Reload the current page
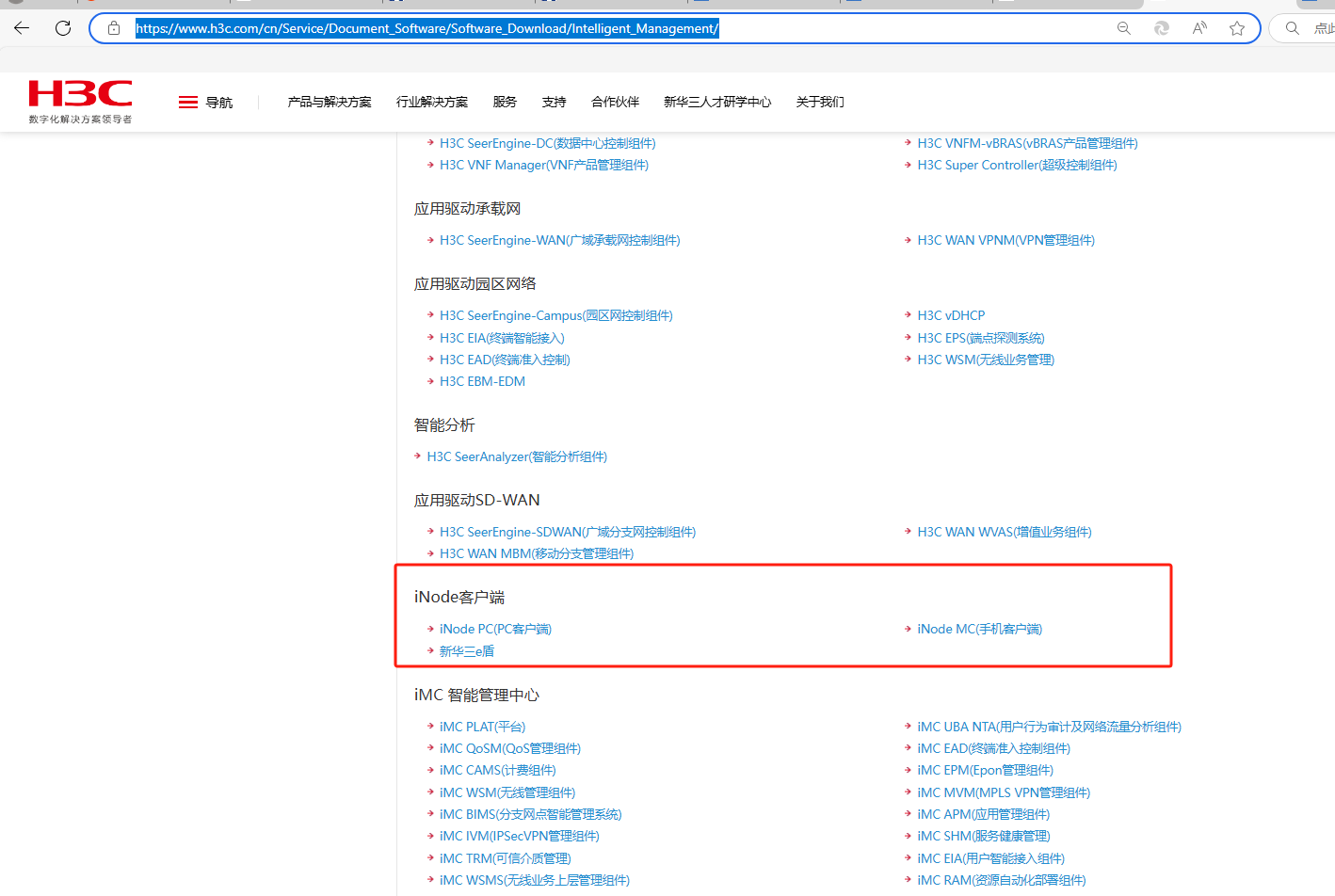The height and width of the screenshot is (896, 1335). pyautogui.click(x=63, y=28)
